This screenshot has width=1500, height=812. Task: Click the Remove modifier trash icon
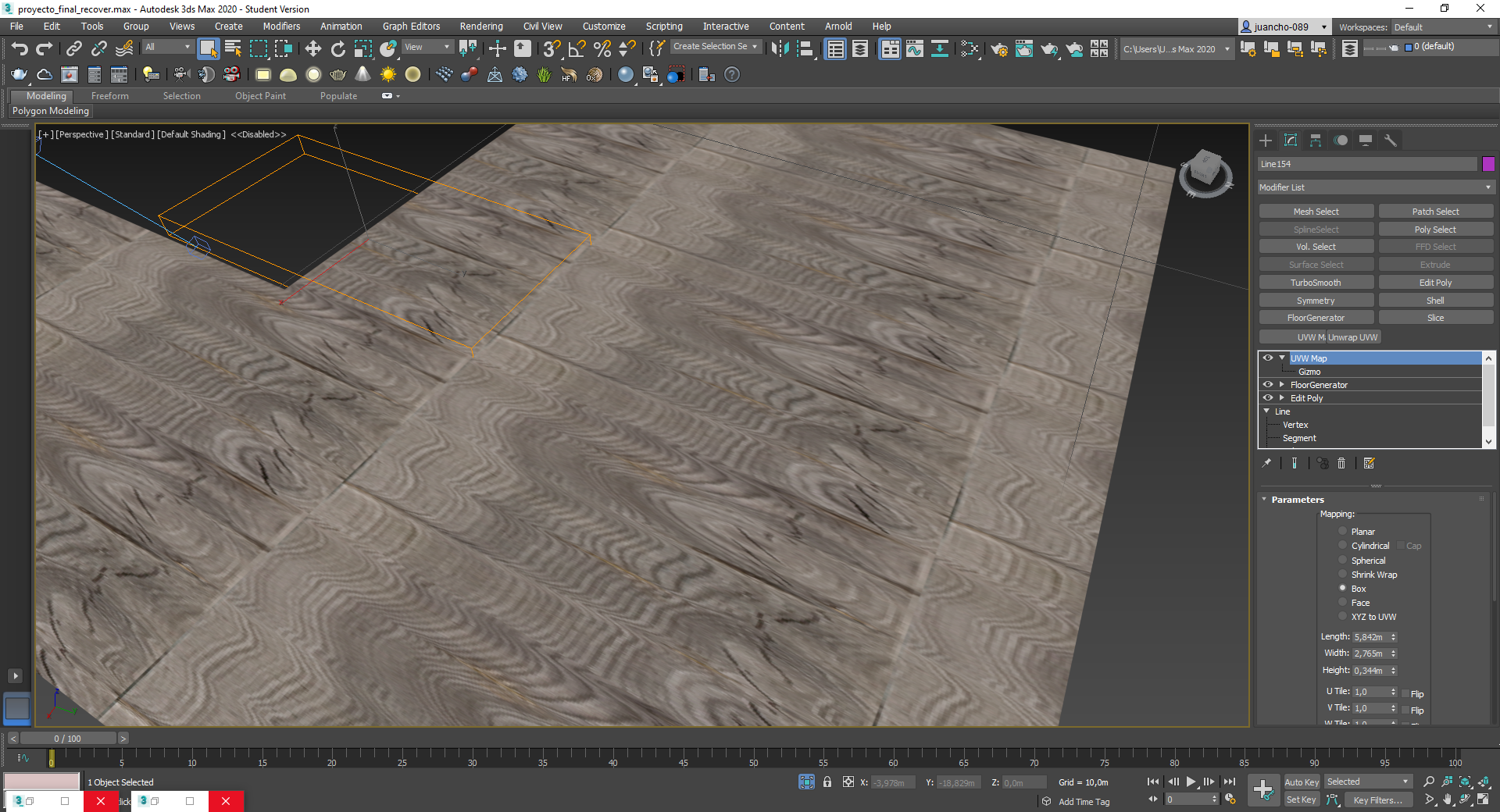point(1341,463)
